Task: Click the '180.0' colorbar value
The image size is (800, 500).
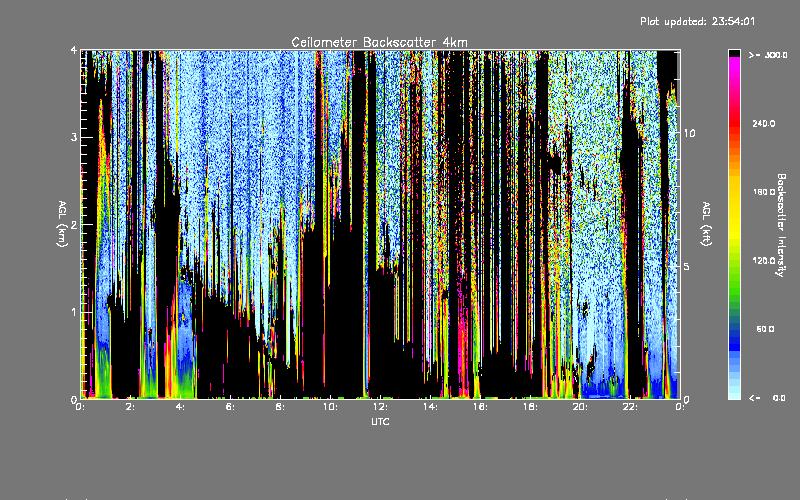Action: (x=764, y=192)
